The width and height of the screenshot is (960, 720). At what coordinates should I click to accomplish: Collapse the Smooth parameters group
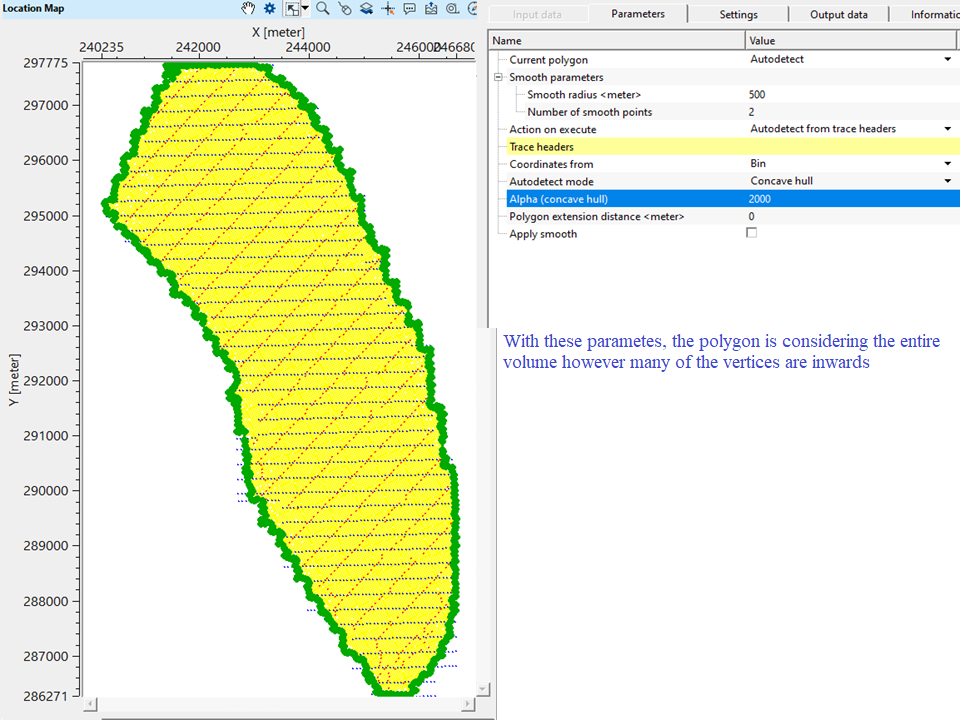click(496, 77)
